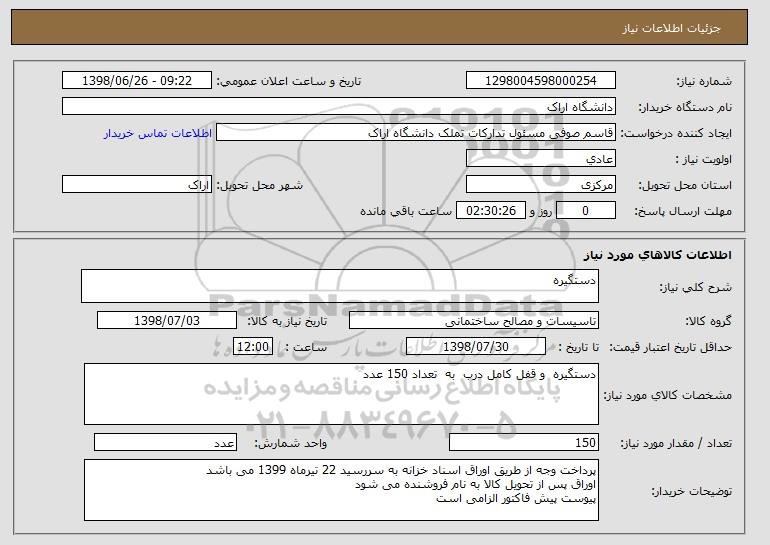This screenshot has height=545, width=770.
Task: Select the label توضیحات خریدار
Action: 691,491
